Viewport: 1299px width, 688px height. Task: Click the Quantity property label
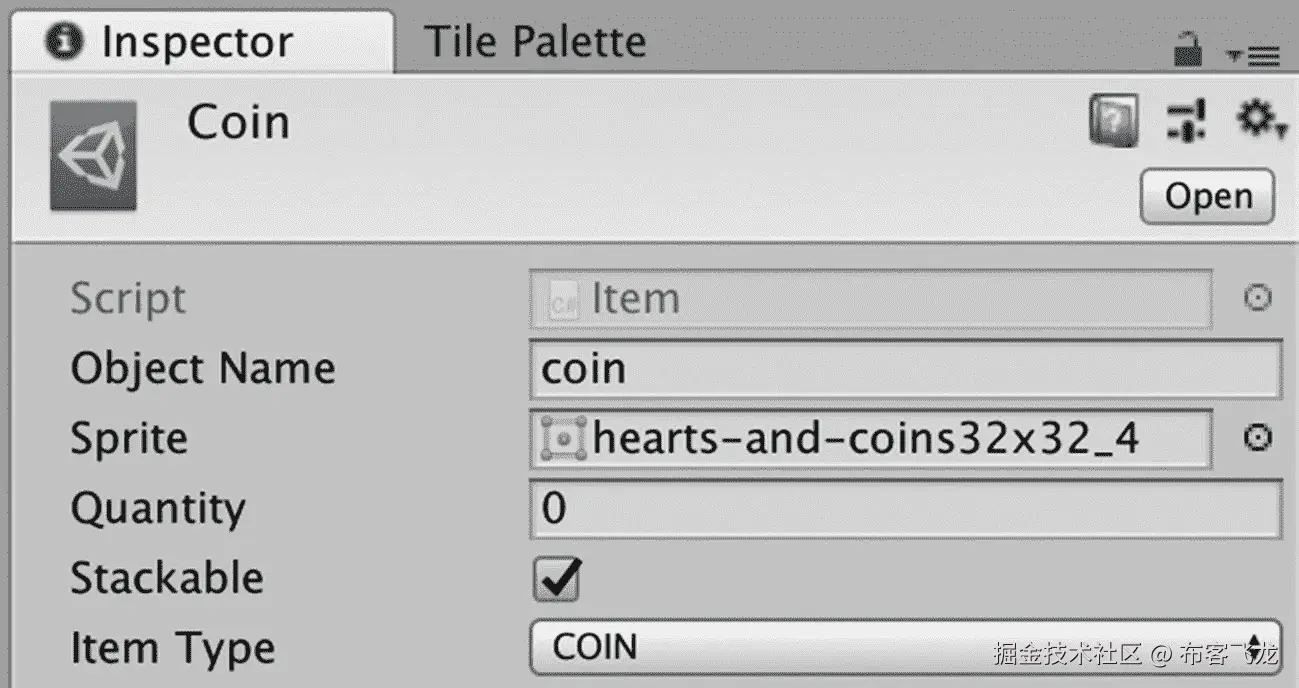click(158, 509)
